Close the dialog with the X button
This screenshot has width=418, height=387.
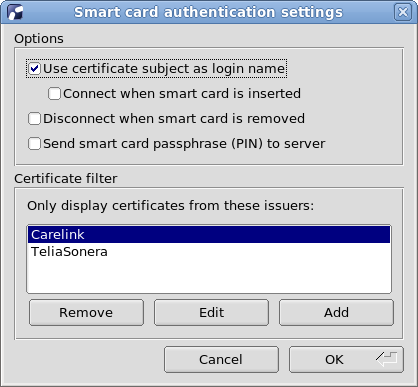click(x=403, y=12)
